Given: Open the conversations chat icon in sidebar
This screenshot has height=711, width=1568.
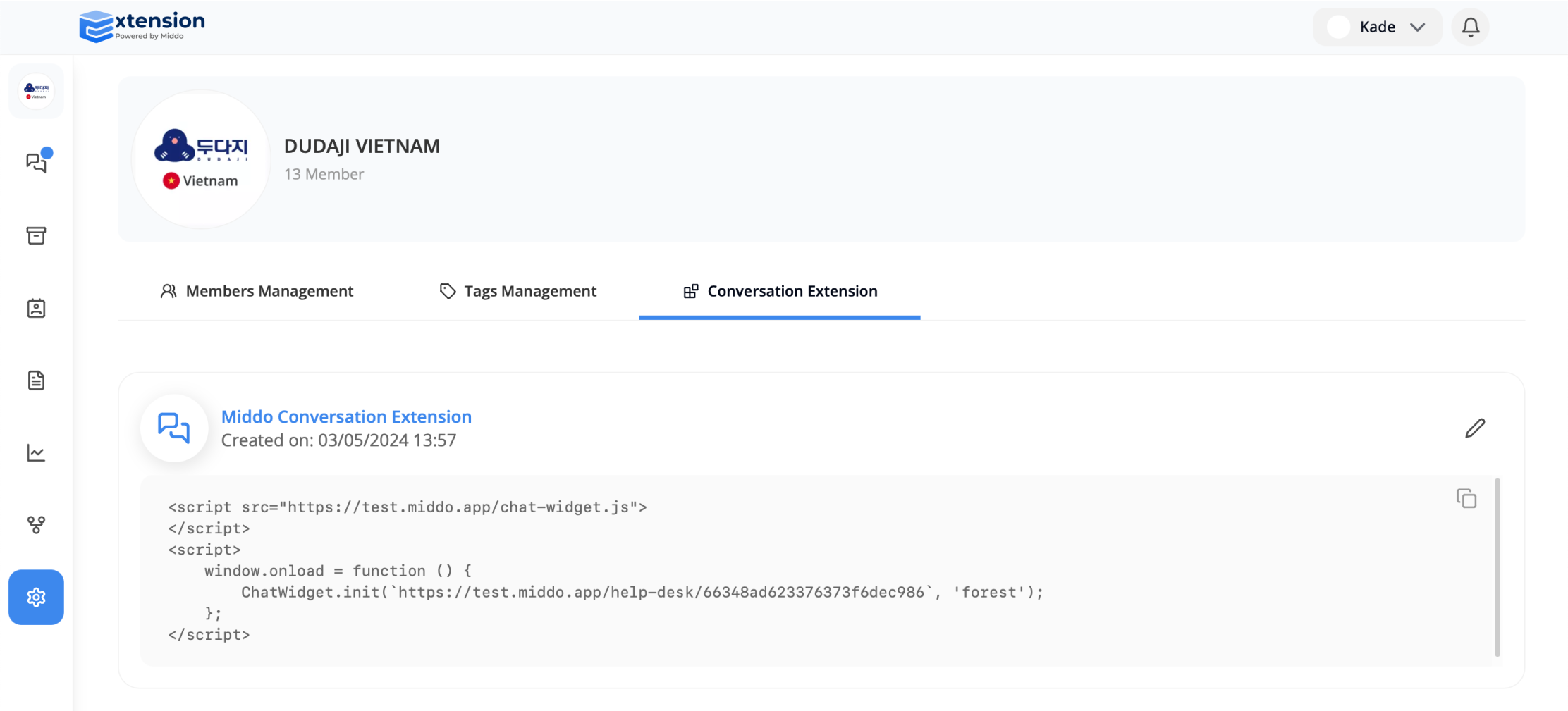Looking at the screenshot, I should 36,163.
